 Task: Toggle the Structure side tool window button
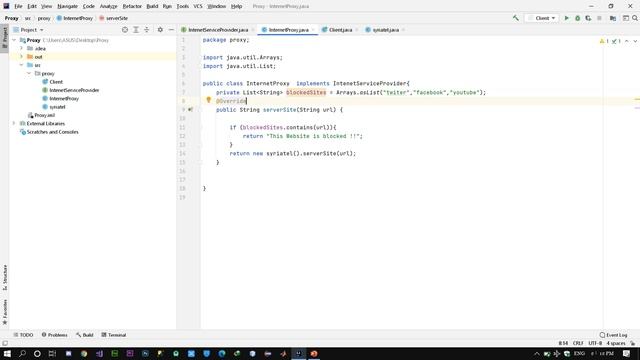pos(4,277)
